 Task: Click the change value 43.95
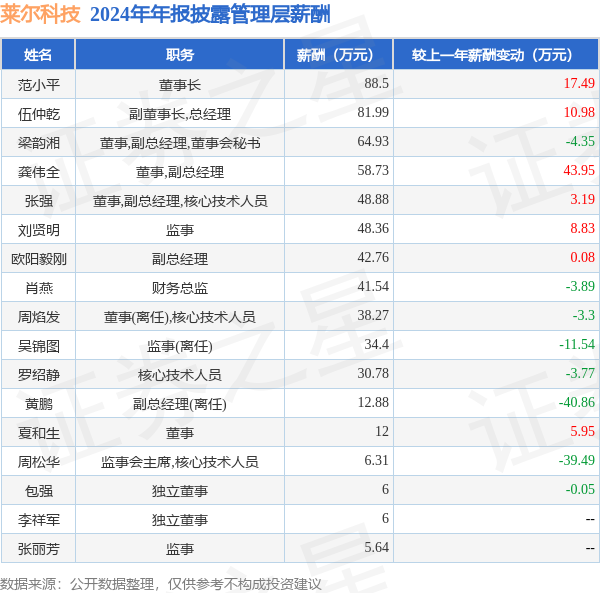579,170
